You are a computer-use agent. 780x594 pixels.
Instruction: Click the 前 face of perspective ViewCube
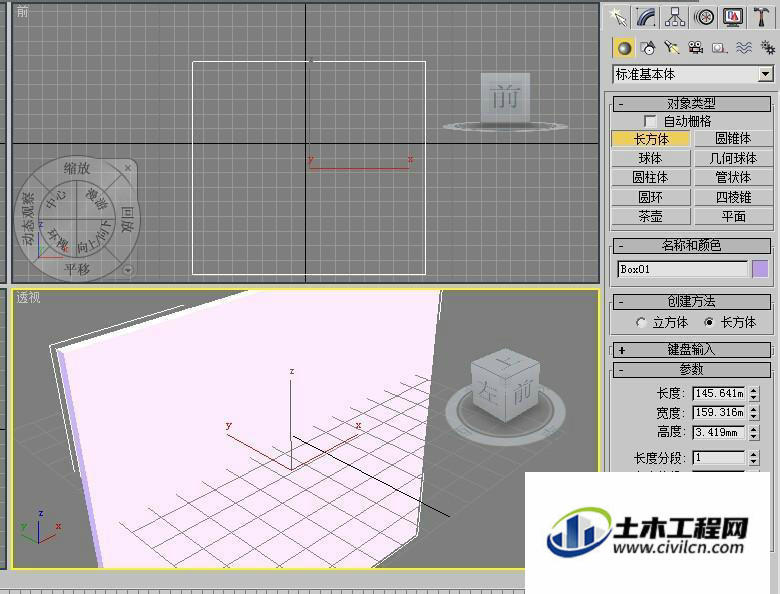[x=522, y=393]
